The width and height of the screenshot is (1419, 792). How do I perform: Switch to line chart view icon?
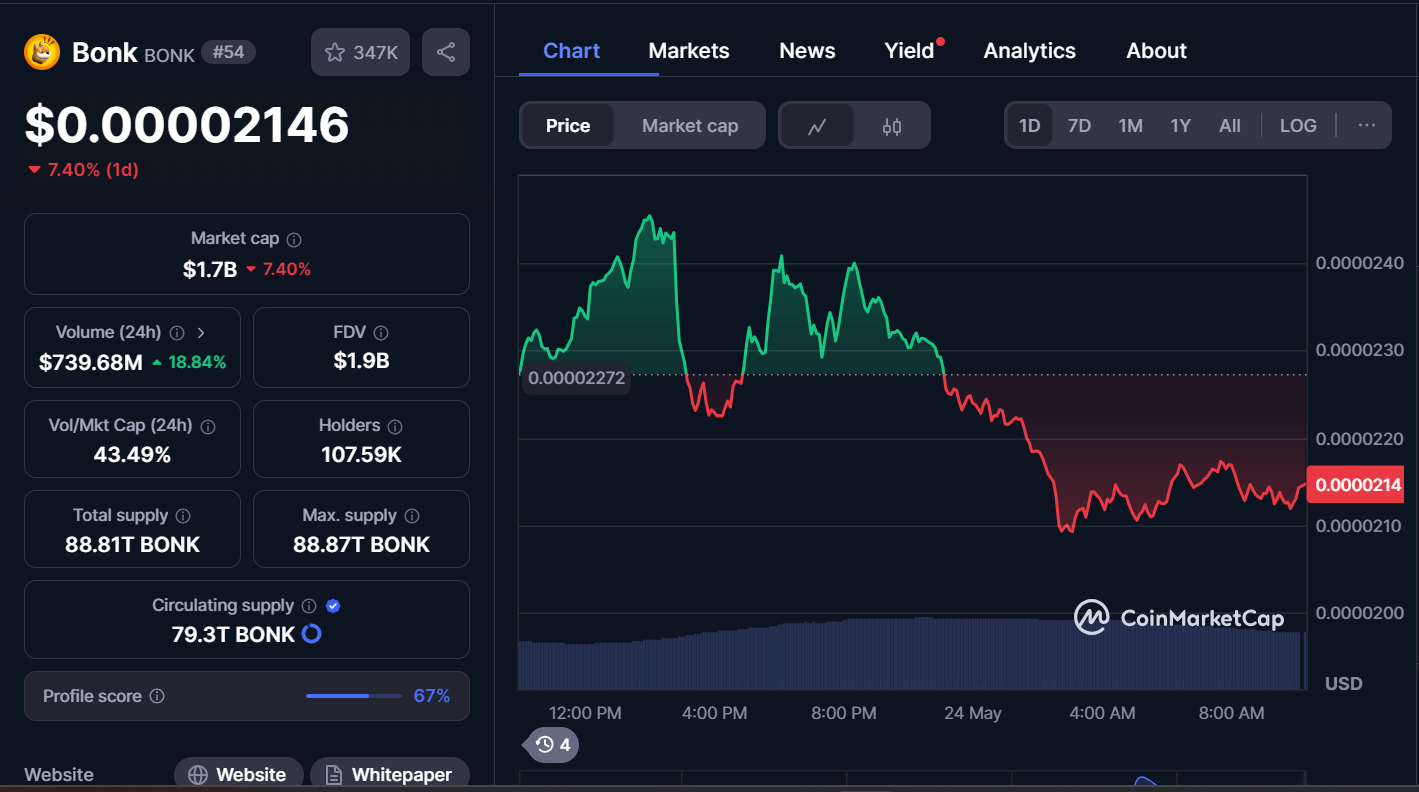[x=817, y=126]
